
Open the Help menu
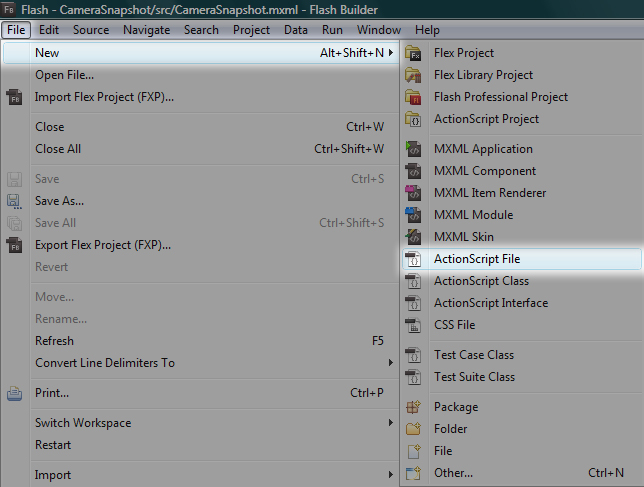[x=427, y=30]
